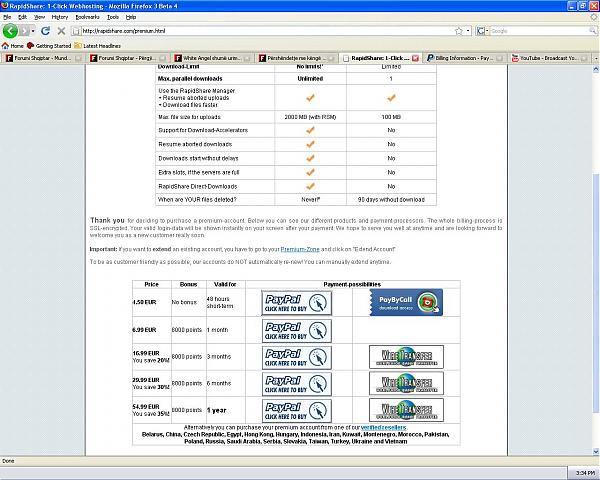Click PayPal button for 16.99 EUR plan

point(297,358)
